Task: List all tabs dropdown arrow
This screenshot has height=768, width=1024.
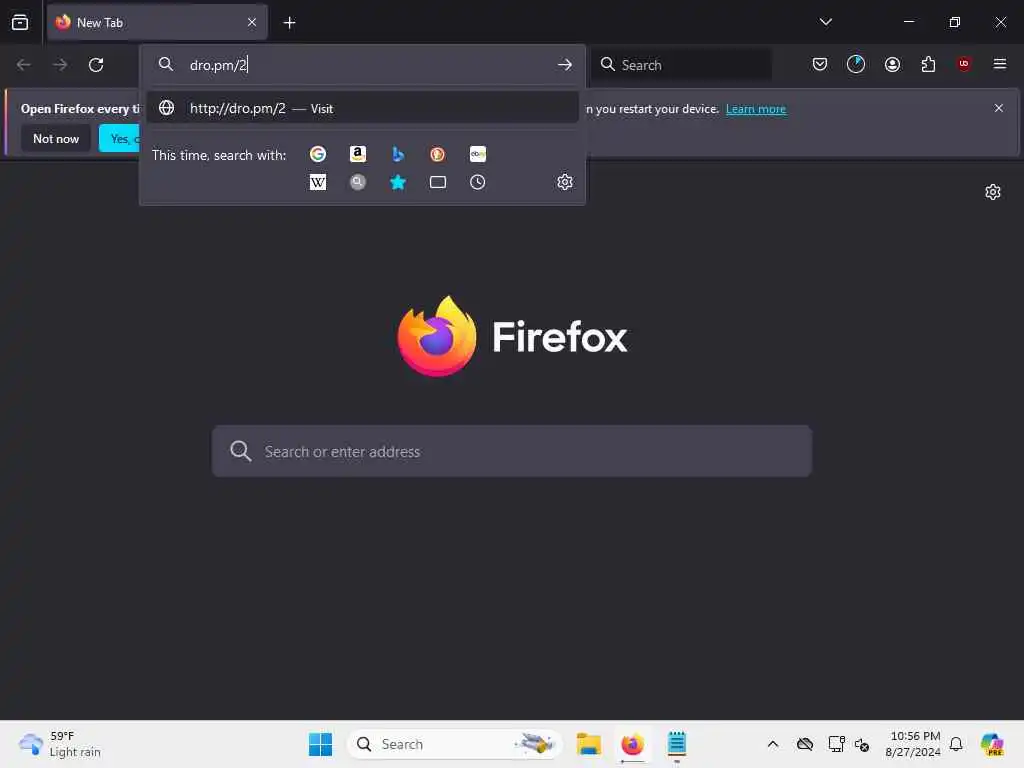Action: (825, 22)
